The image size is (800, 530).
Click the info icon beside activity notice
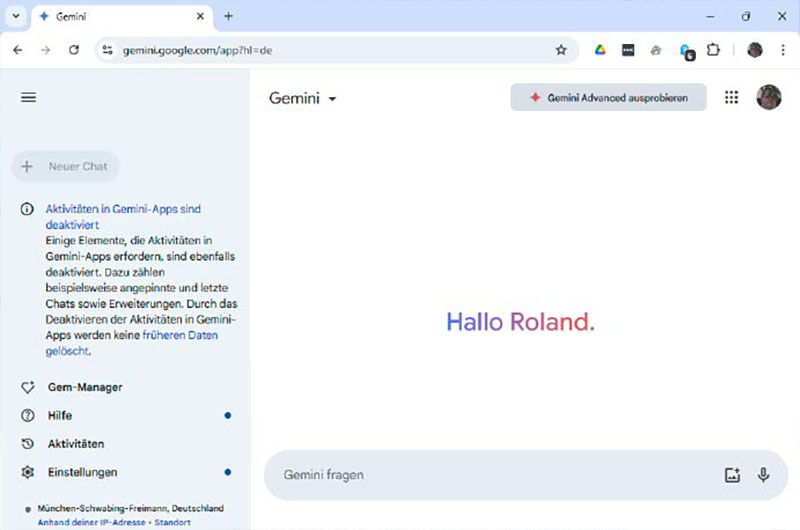click(x=27, y=209)
